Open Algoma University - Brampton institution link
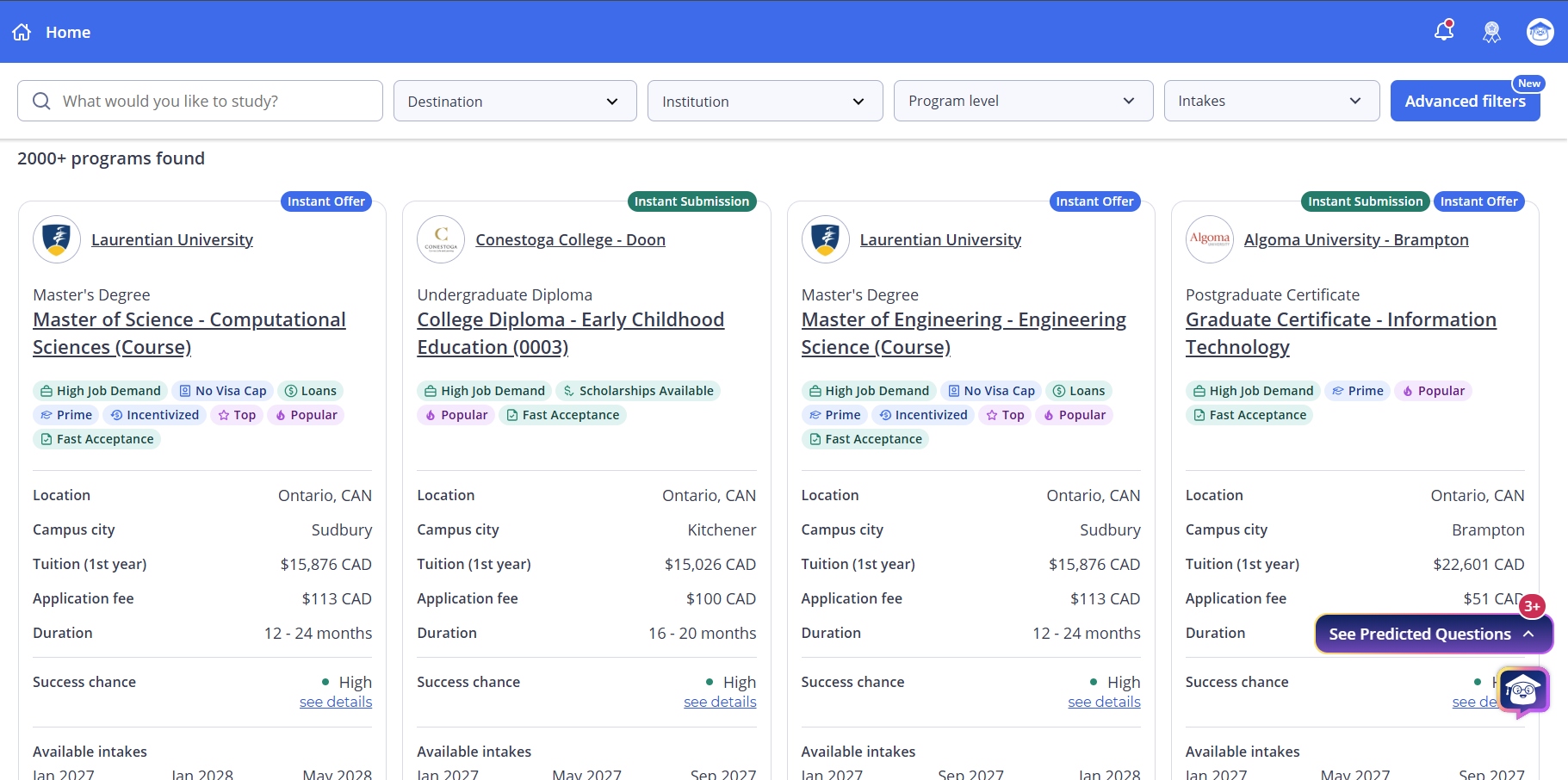This screenshot has height=780, width=1568. (x=1356, y=239)
